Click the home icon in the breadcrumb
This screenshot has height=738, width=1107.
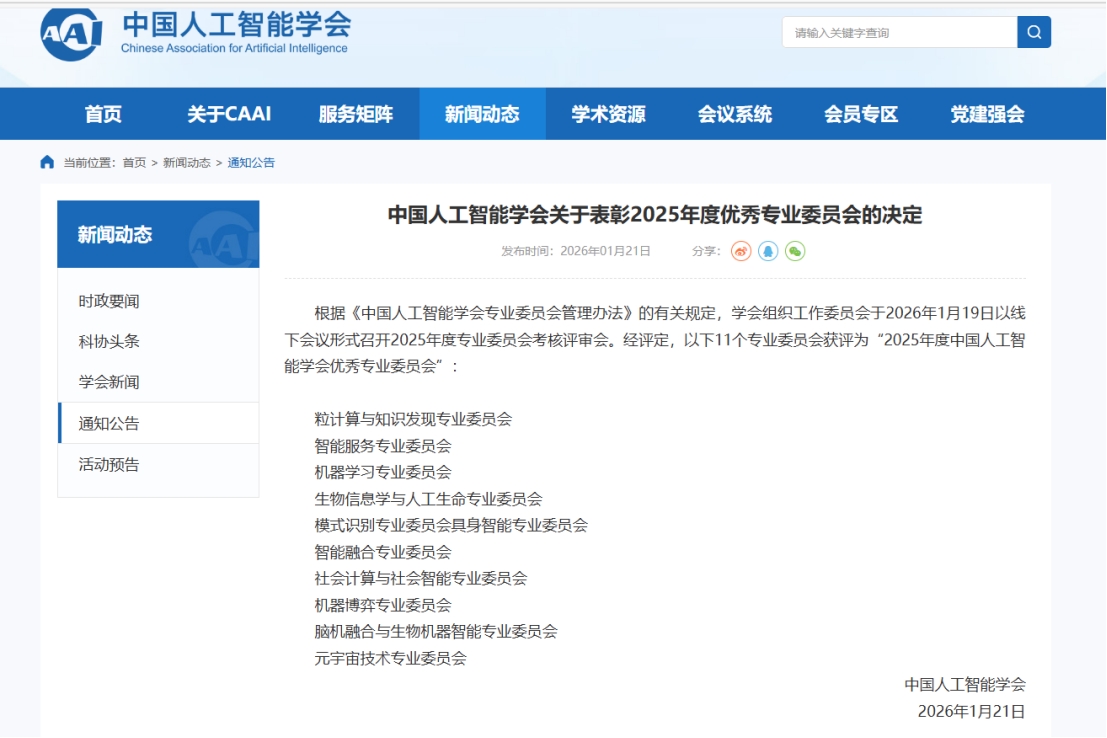click(x=47, y=162)
